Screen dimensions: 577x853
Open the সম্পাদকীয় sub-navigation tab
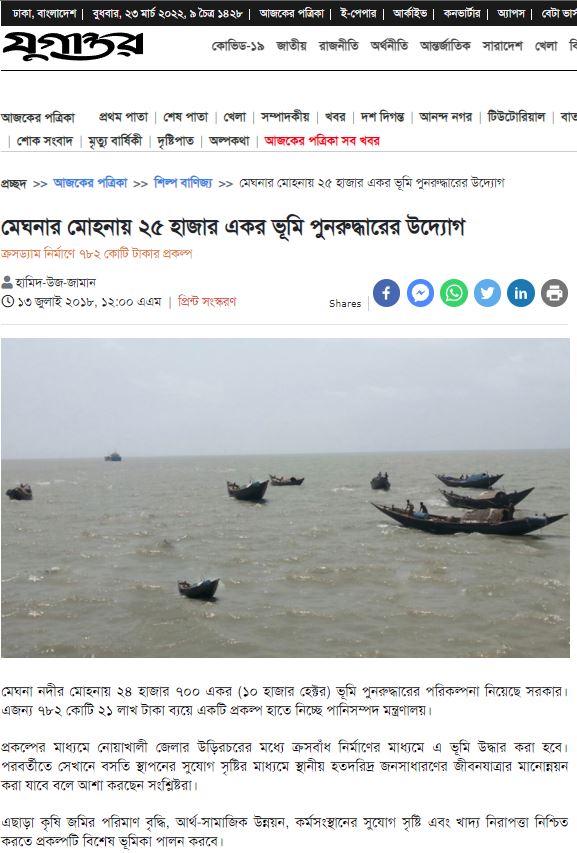tap(285, 117)
